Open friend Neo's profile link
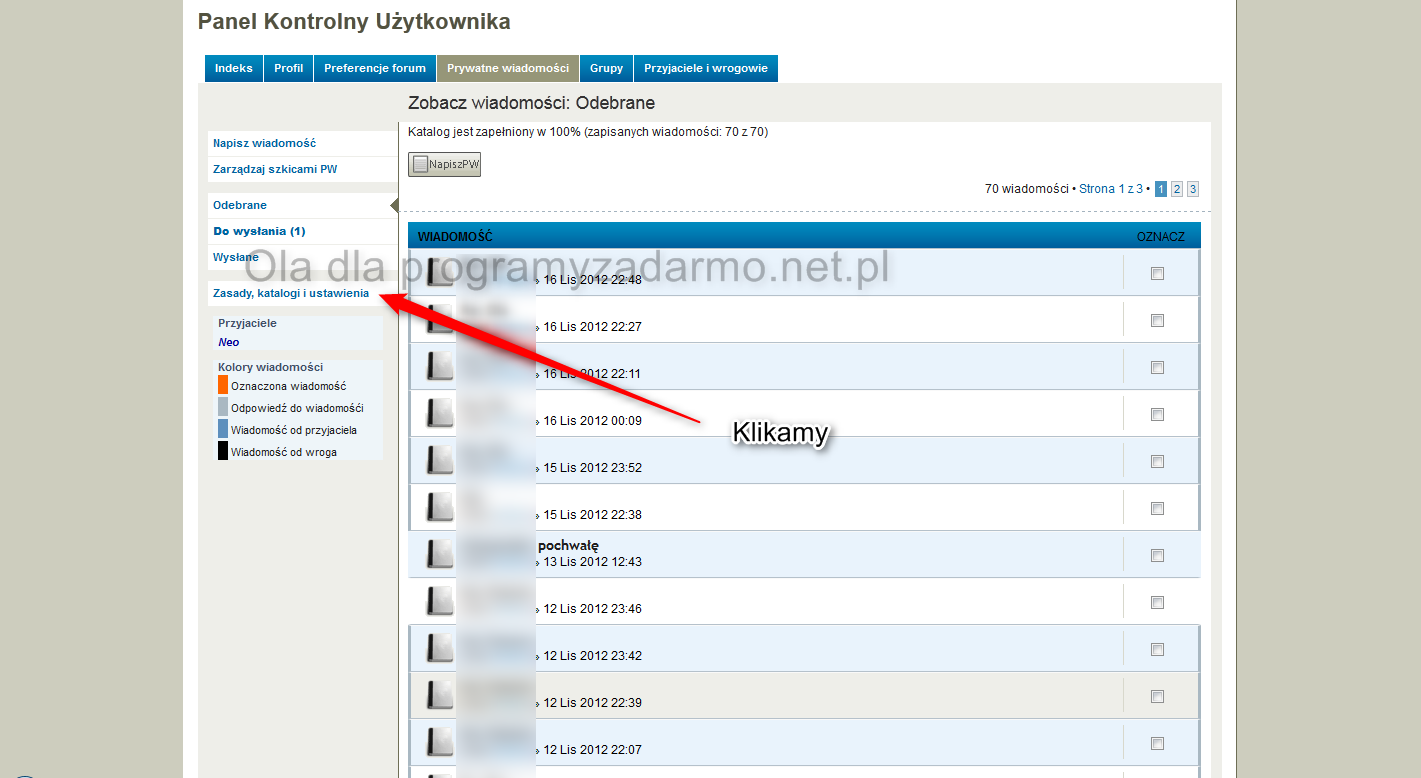1421x778 pixels. pos(228,342)
